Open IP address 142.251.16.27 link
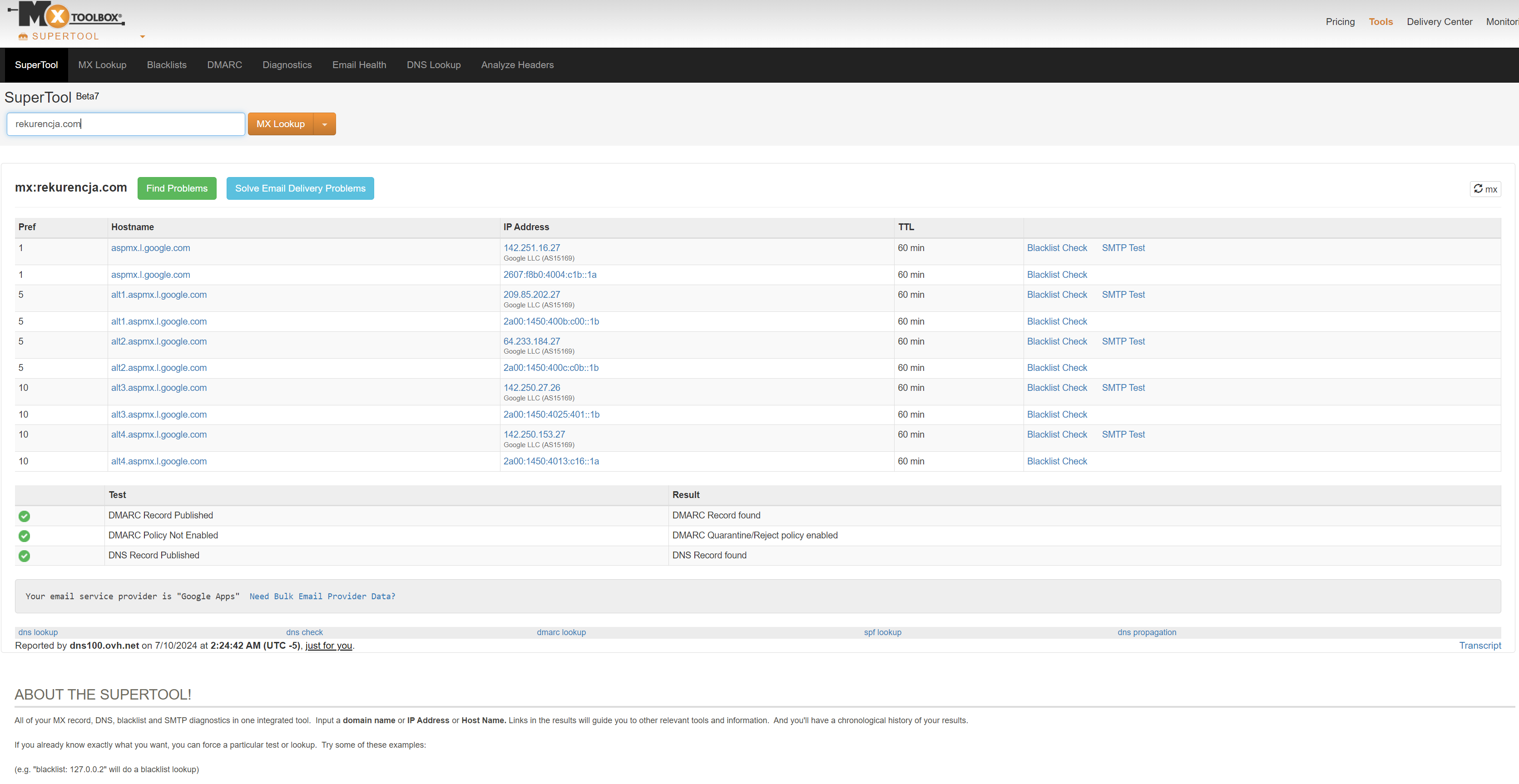This screenshot has width=1519, height=784. 531,248
